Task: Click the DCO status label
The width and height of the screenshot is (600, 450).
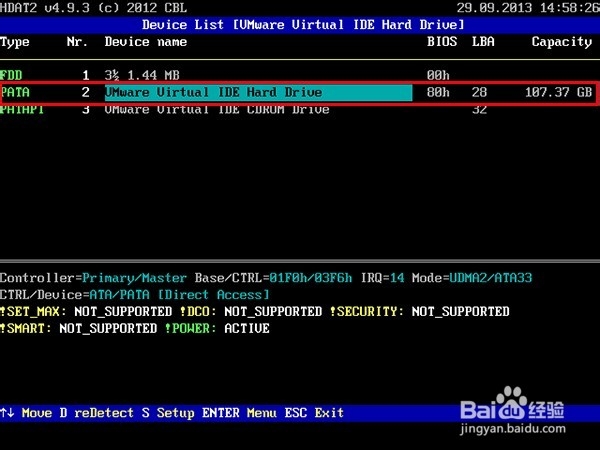Action: point(198,311)
